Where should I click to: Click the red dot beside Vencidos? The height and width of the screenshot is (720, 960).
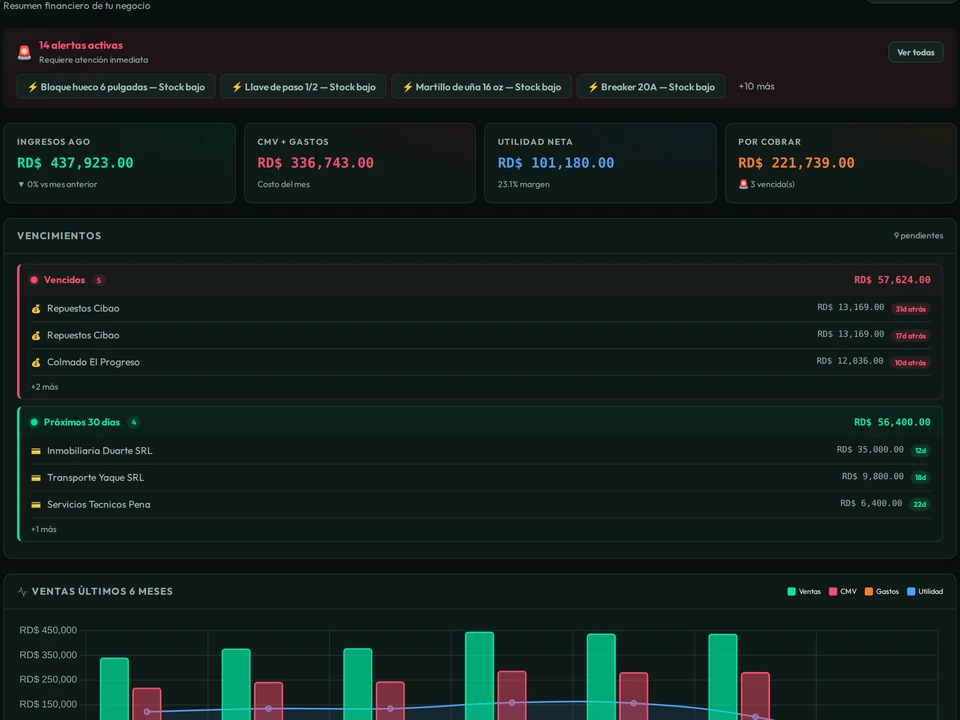pos(34,280)
